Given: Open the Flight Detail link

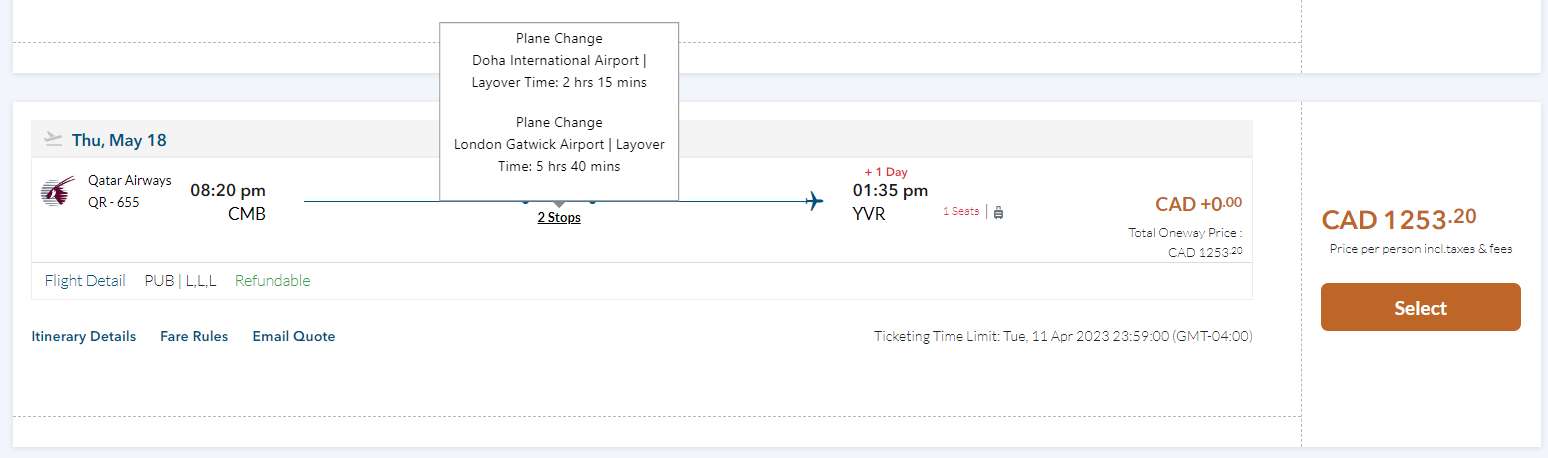Looking at the screenshot, I should pyautogui.click(x=85, y=281).
